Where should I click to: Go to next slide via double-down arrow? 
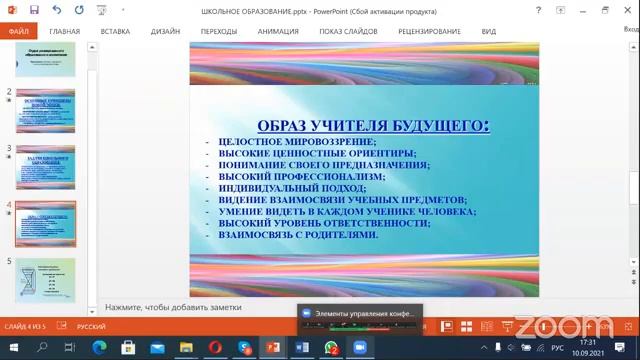633,282
